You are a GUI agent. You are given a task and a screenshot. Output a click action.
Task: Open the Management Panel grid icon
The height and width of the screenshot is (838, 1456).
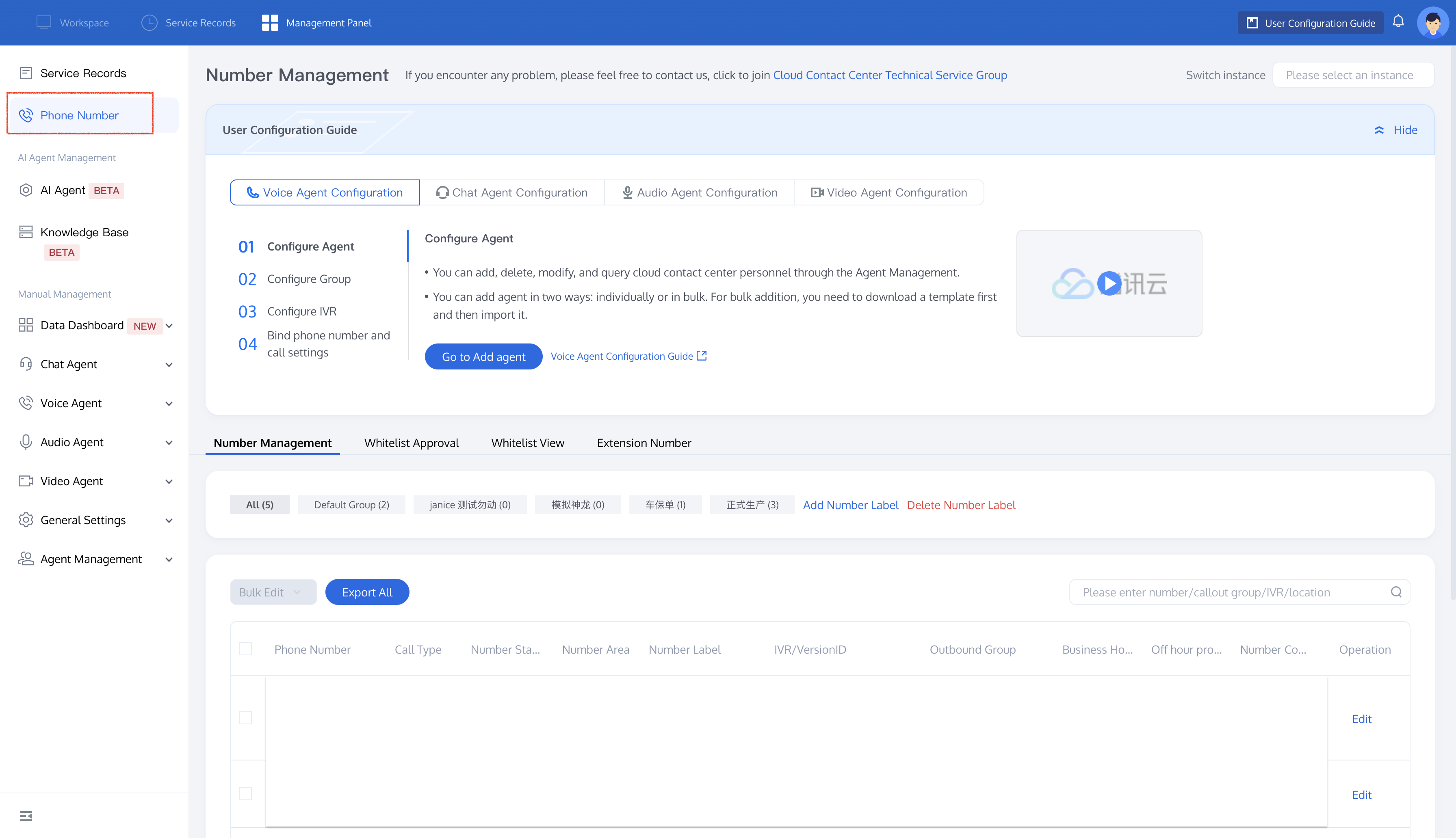point(269,22)
